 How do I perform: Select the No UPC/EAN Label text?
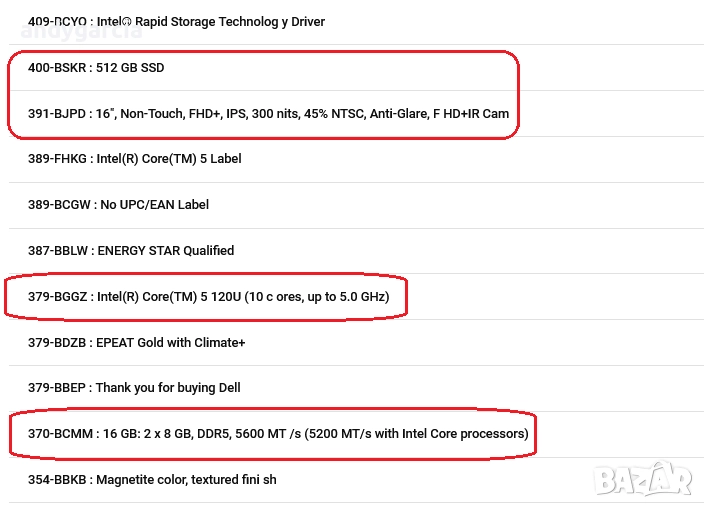(x=155, y=204)
